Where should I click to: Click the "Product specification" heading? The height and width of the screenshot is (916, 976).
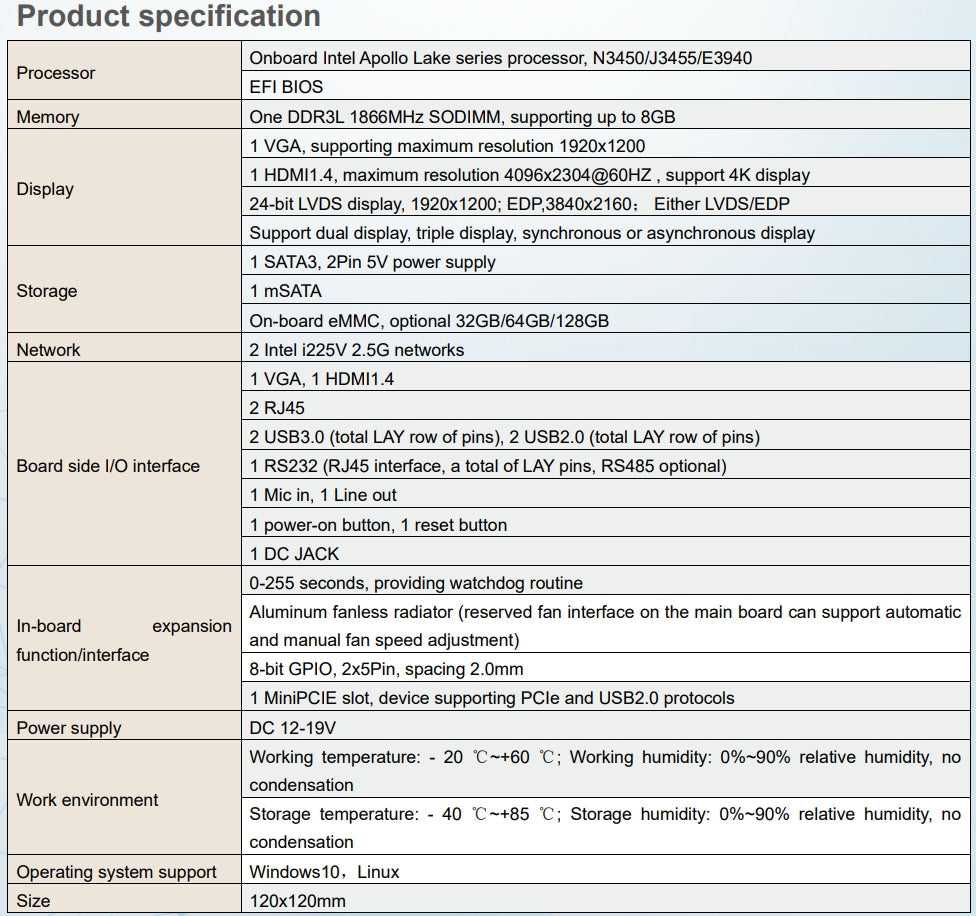[x=169, y=17]
